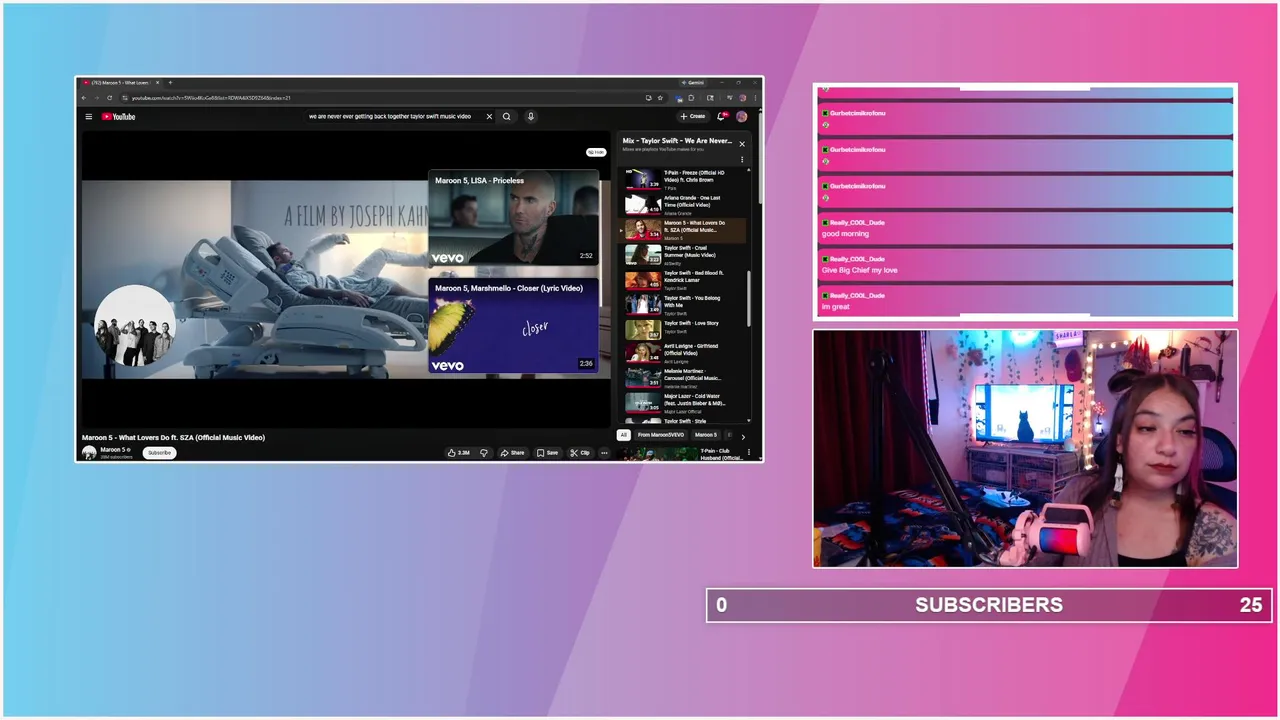The width and height of the screenshot is (1280, 720).
Task: Save the video to a playlist
Action: tap(548, 453)
